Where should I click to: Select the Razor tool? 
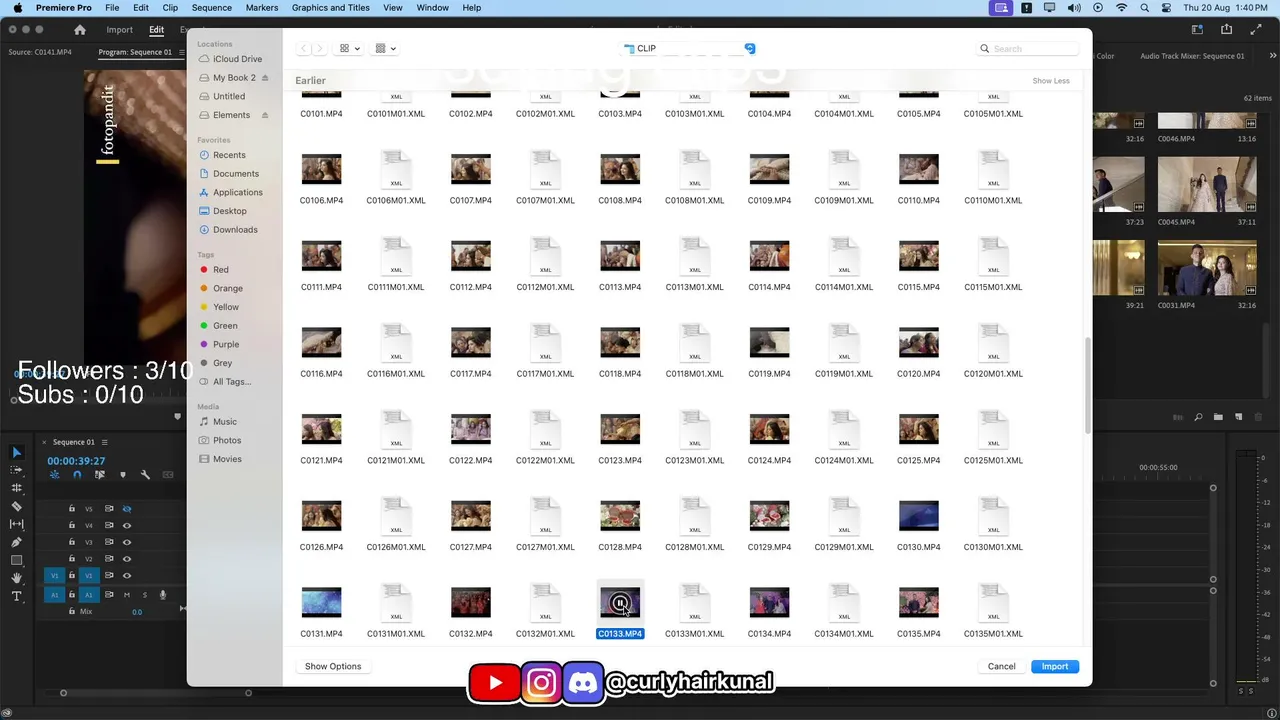tap(16, 506)
